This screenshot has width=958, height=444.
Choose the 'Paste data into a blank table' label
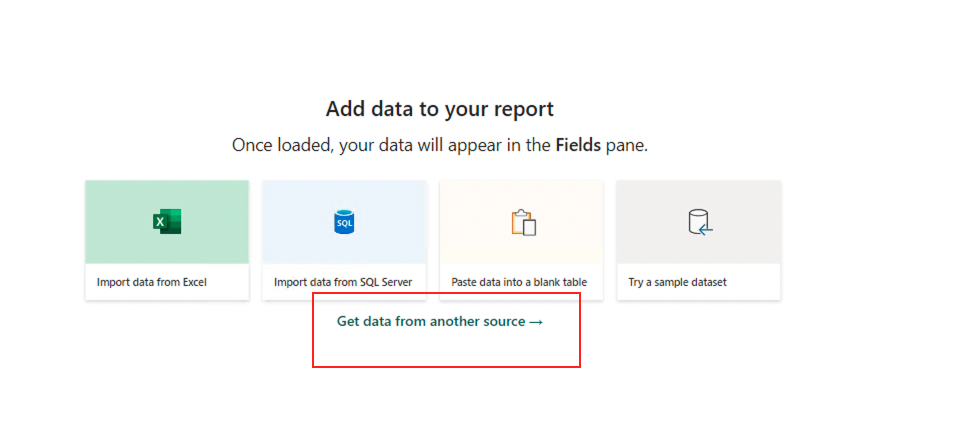pyautogui.click(x=519, y=282)
